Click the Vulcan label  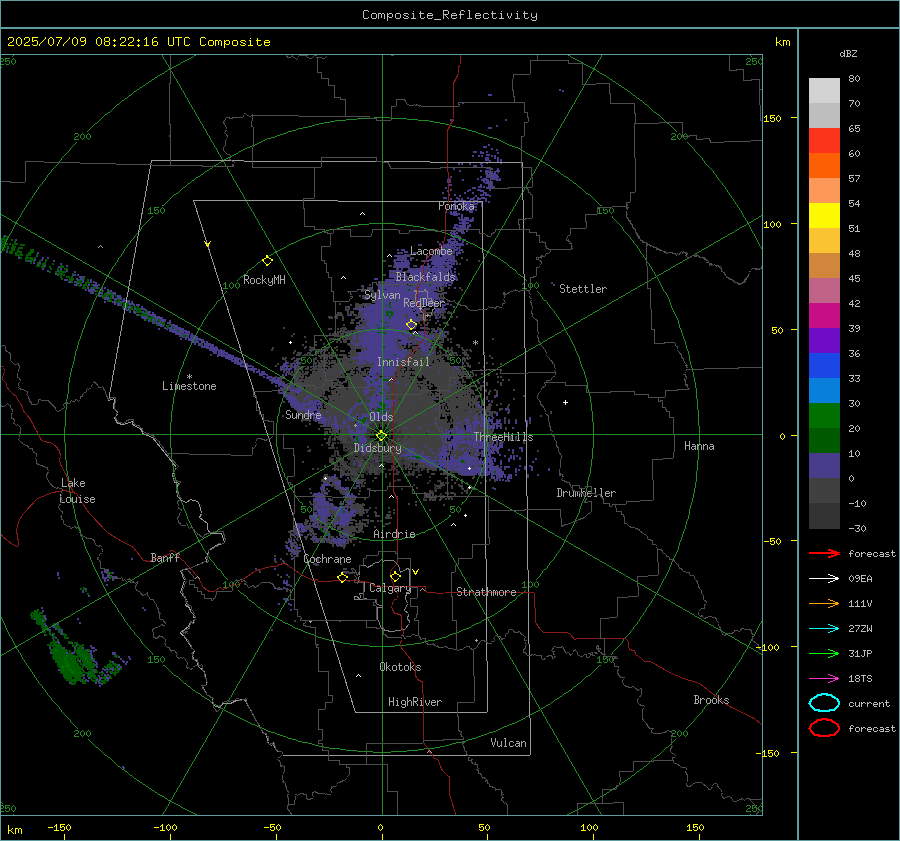click(x=508, y=743)
